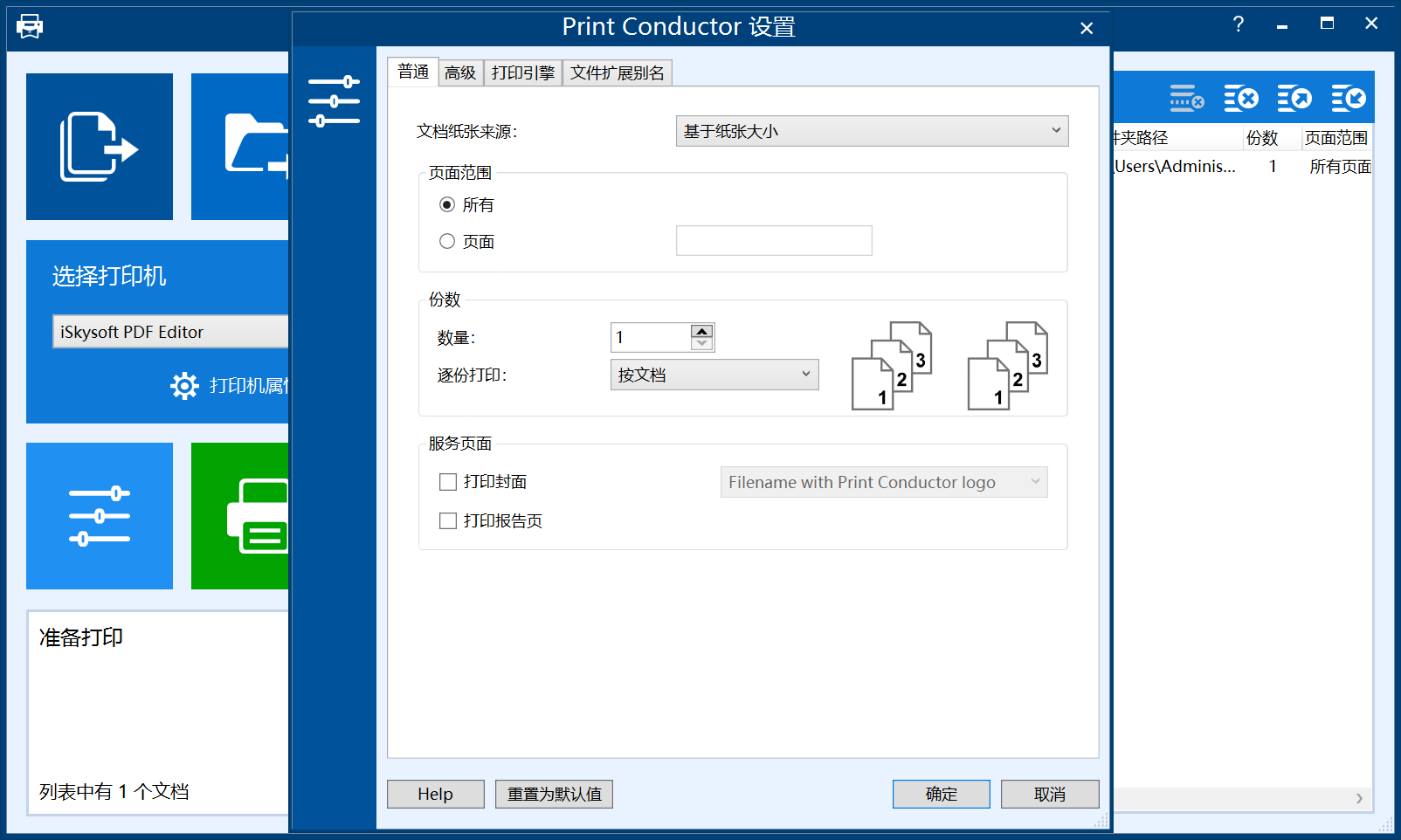Click the remove-from-list X icon in toolbar

click(1241, 98)
